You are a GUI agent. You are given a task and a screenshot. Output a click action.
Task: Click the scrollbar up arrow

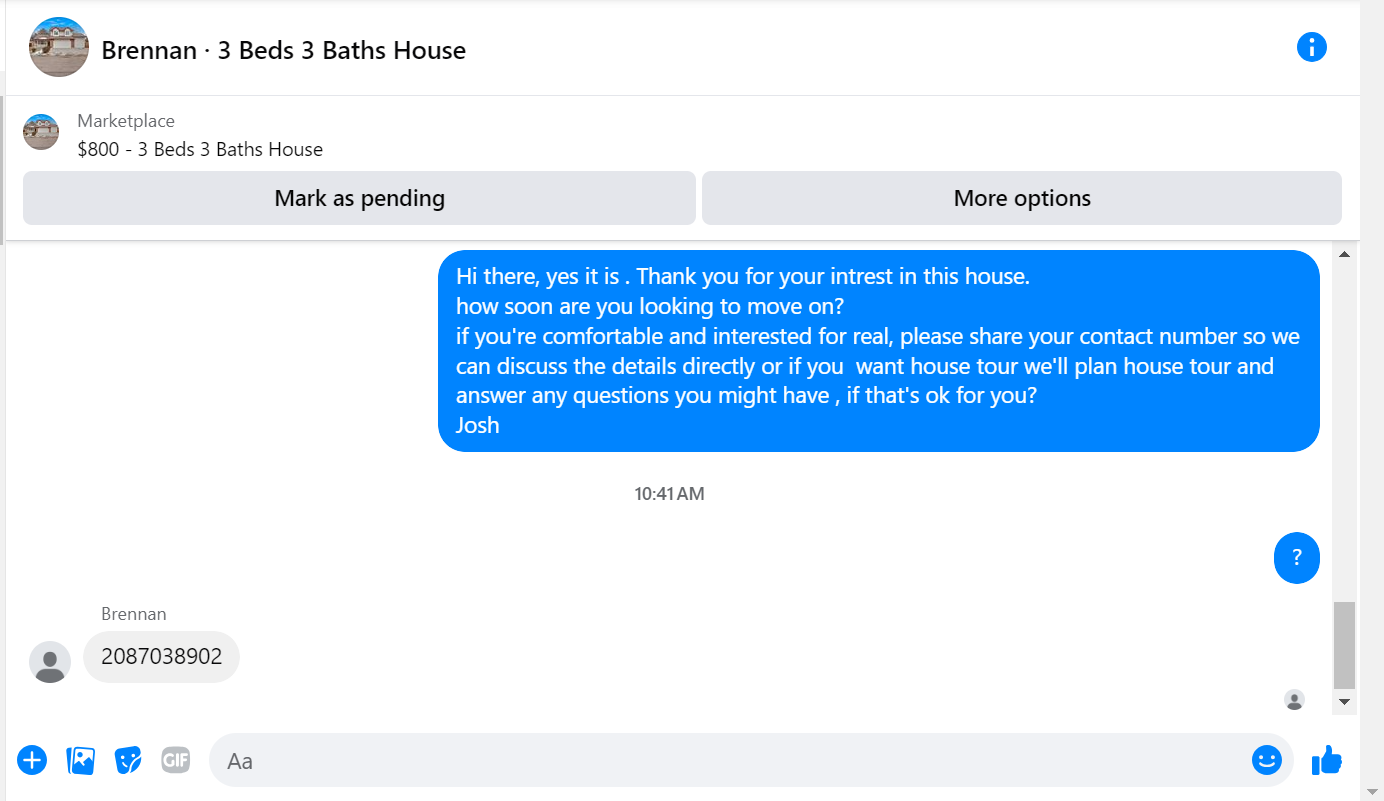point(1345,255)
